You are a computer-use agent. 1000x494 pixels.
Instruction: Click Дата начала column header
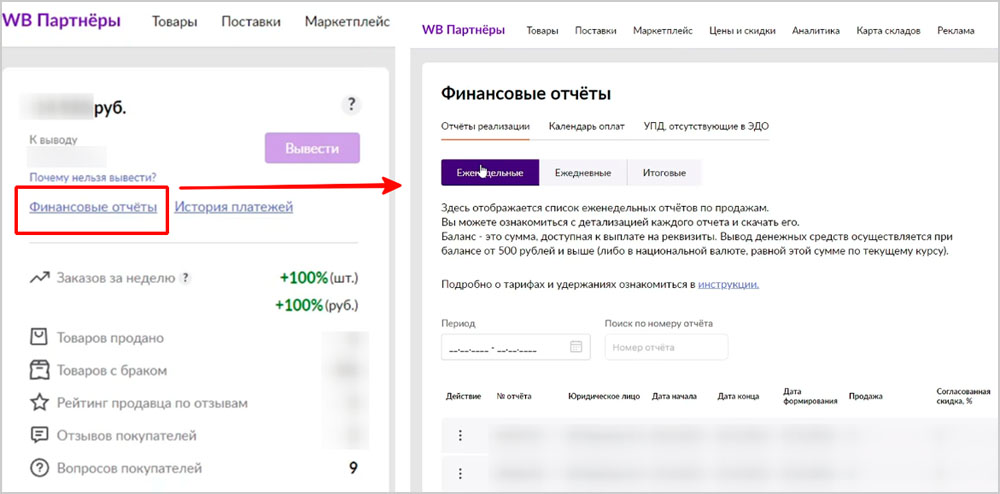[x=674, y=396]
